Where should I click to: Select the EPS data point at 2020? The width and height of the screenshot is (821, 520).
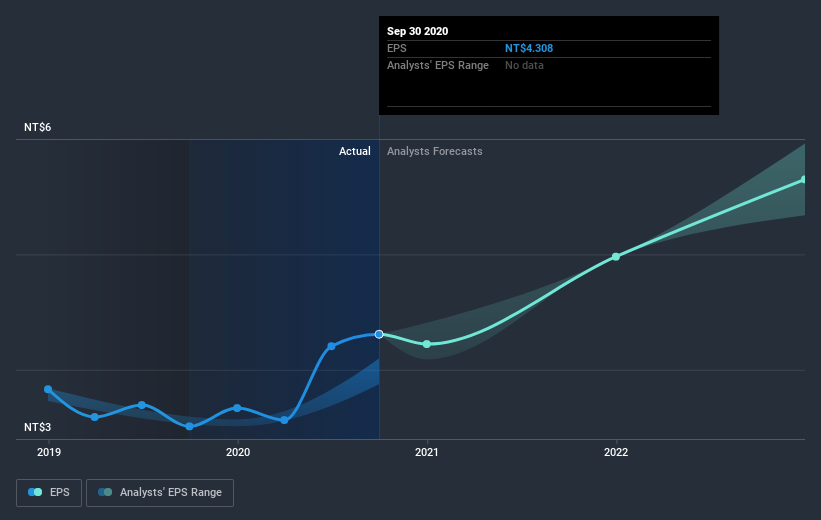click(x=237, y=408)
